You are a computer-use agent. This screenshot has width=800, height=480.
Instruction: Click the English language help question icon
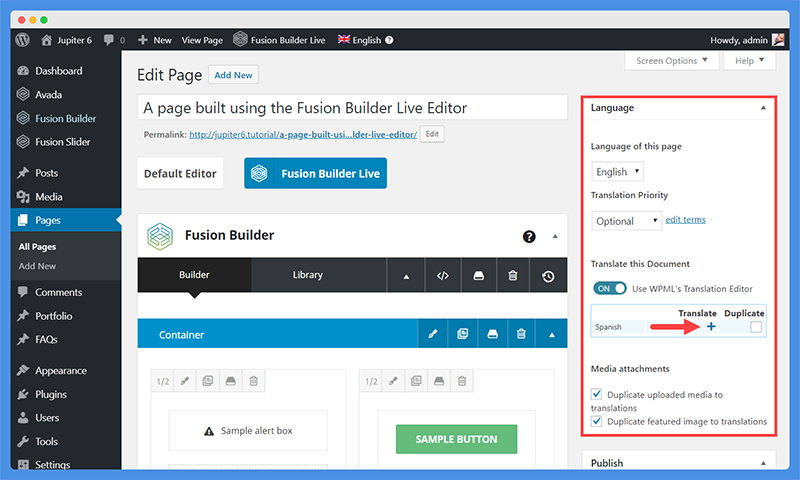(389, 40)
